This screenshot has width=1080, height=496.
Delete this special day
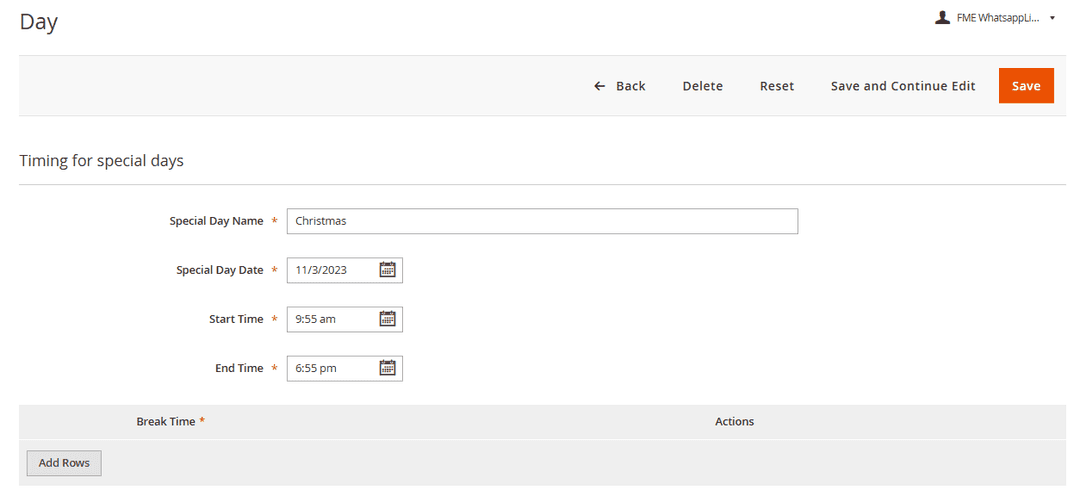(x=702, y=86)
